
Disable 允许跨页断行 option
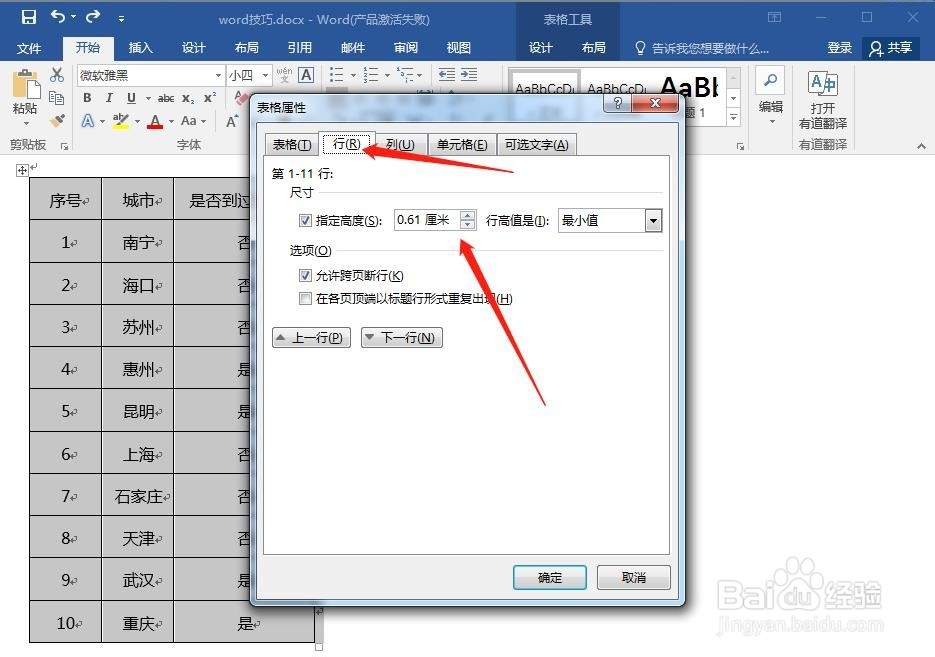[x=305, y=275]
